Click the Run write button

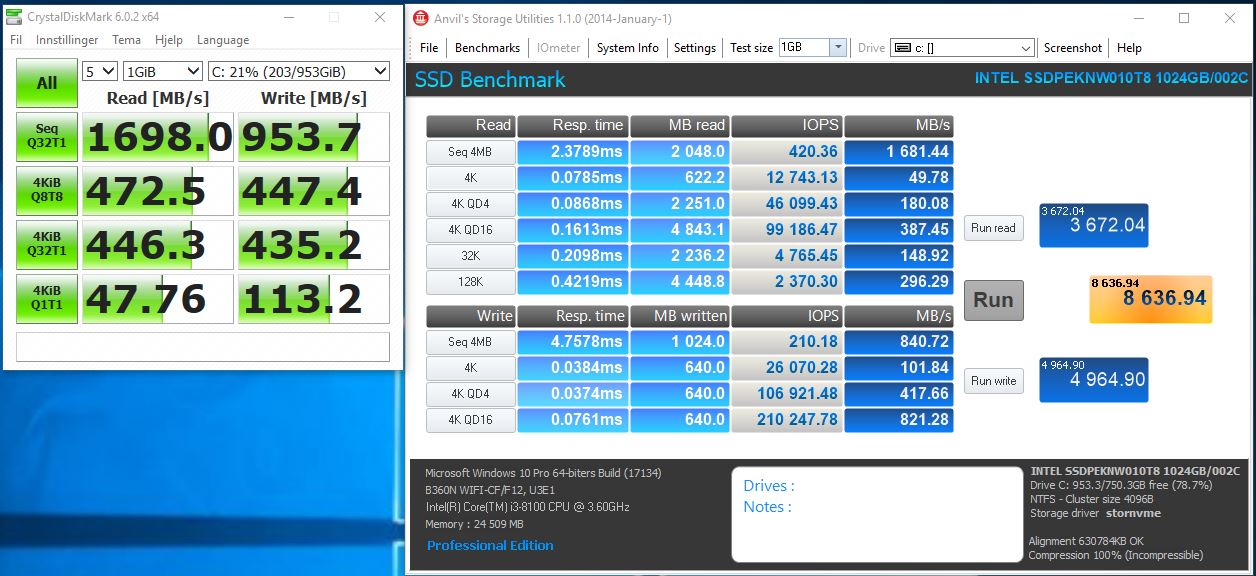click(993, 381)
